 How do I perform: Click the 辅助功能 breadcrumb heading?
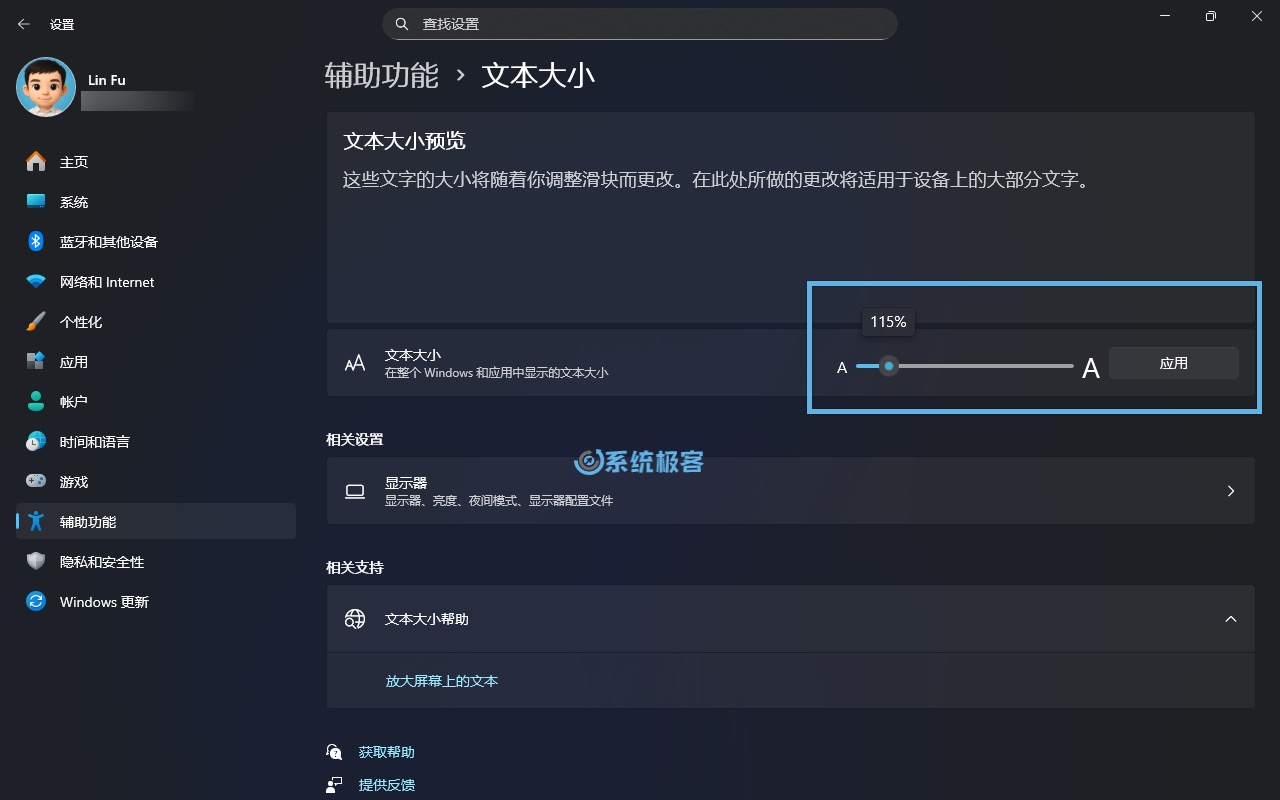(x=381, y=76)
